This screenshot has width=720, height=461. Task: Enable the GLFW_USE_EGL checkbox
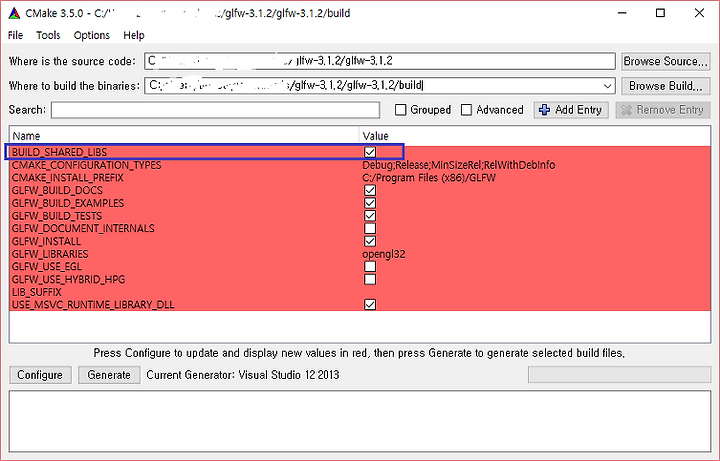tap(370, 266)
